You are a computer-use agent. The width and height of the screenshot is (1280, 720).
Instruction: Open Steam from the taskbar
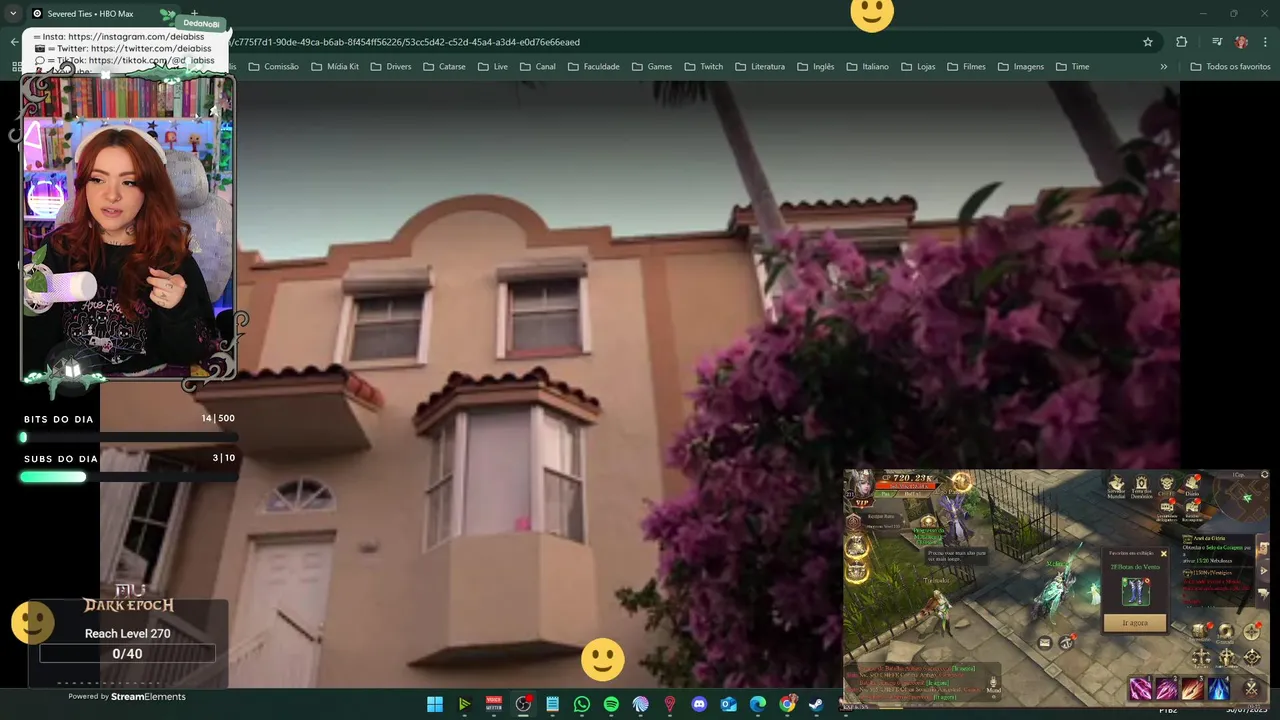(x=817, y=704)
